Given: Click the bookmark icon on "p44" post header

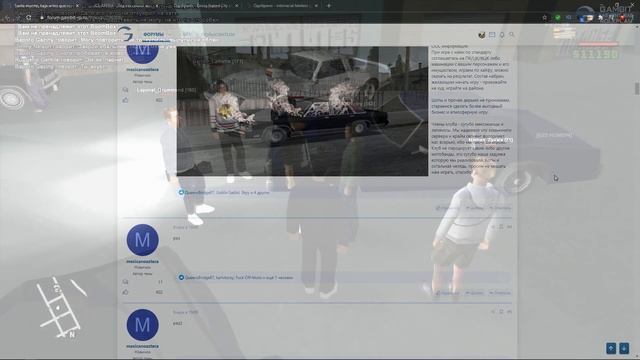Looking at the screenshot, I should pos(501,227).
